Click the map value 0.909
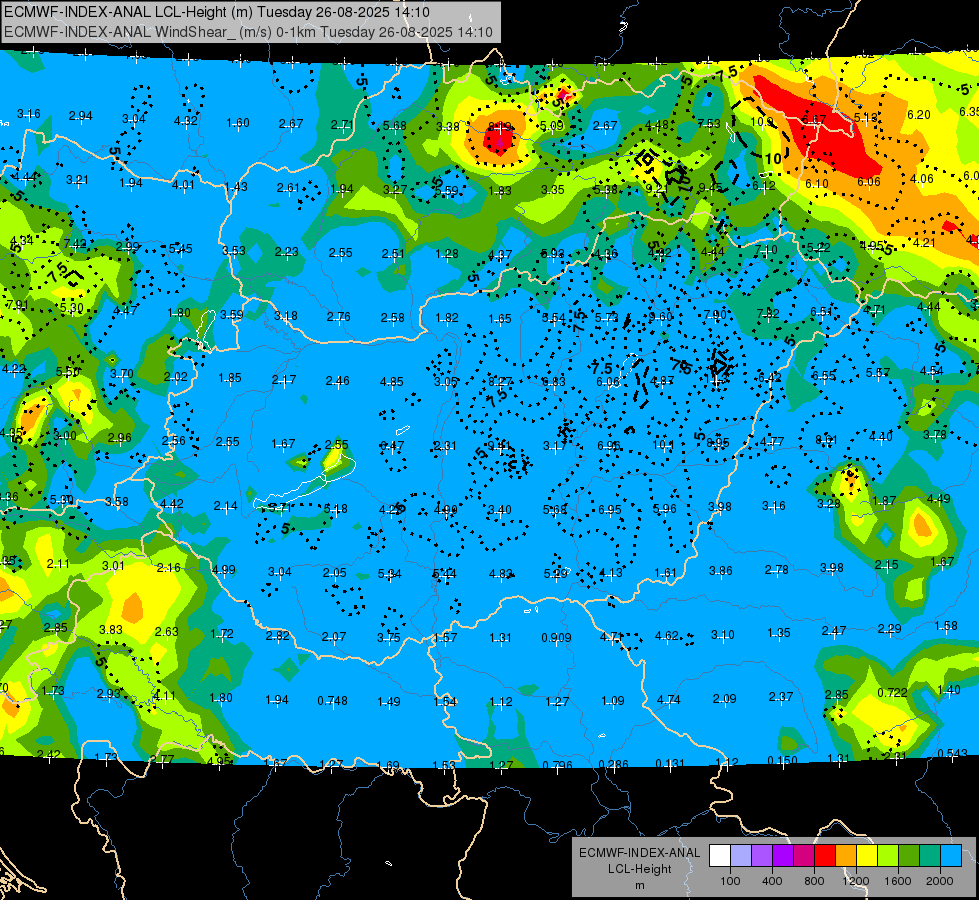This screenshot has width=979, height=900. (556, 638)
